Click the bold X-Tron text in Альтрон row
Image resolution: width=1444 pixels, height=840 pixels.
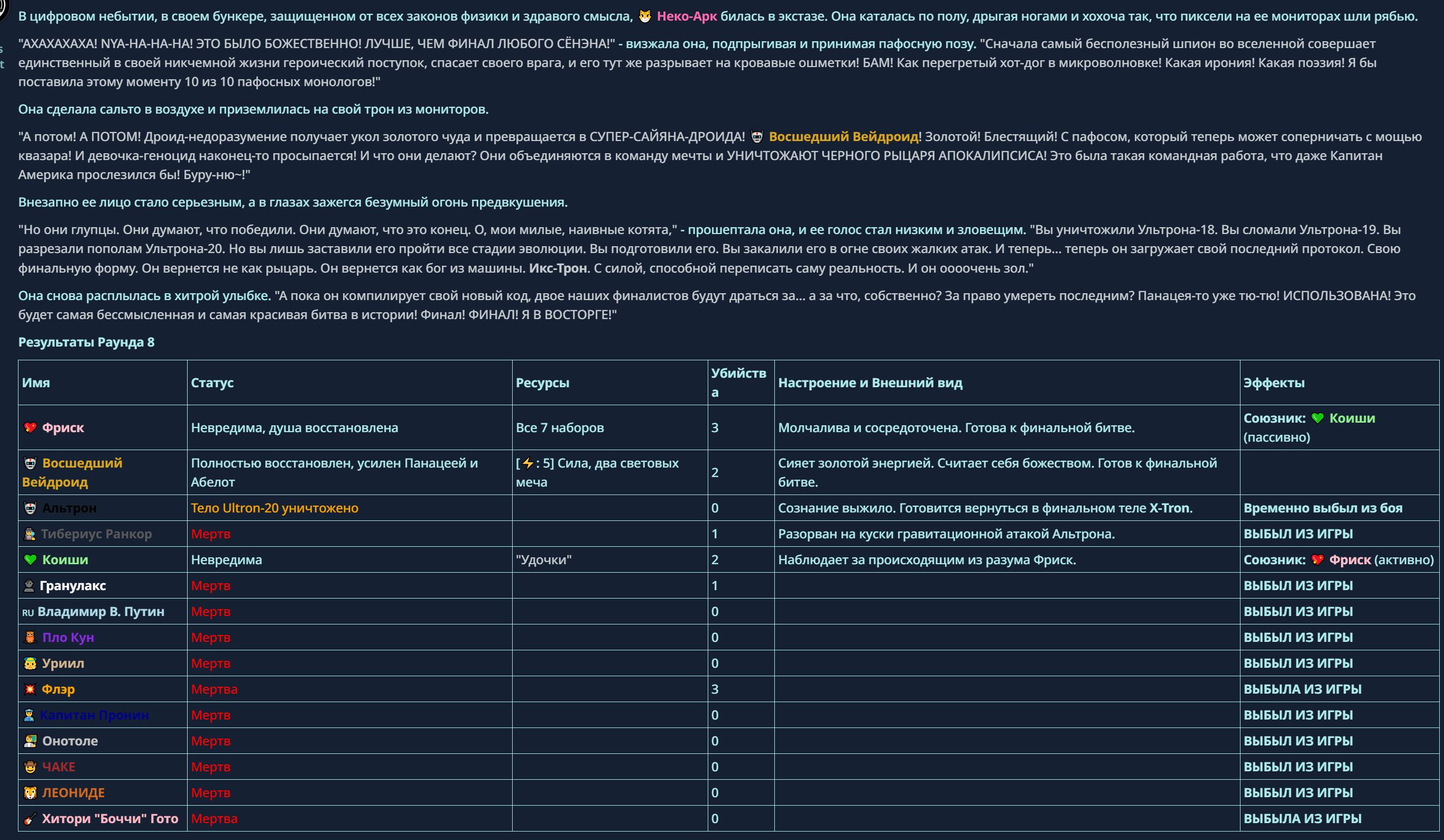pos(1170,508)
